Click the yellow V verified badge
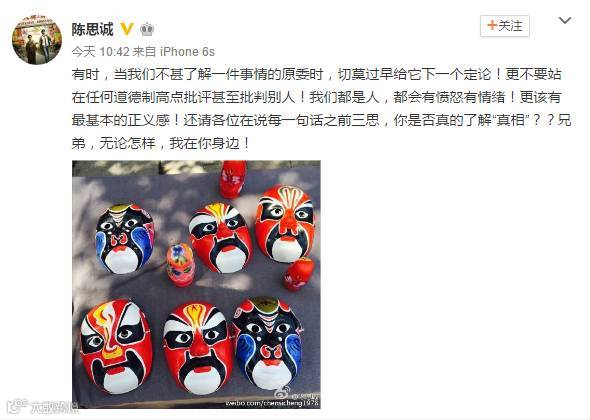Viewport: 590px width, 420px height. pyautogui.click(x=127, y=29)
